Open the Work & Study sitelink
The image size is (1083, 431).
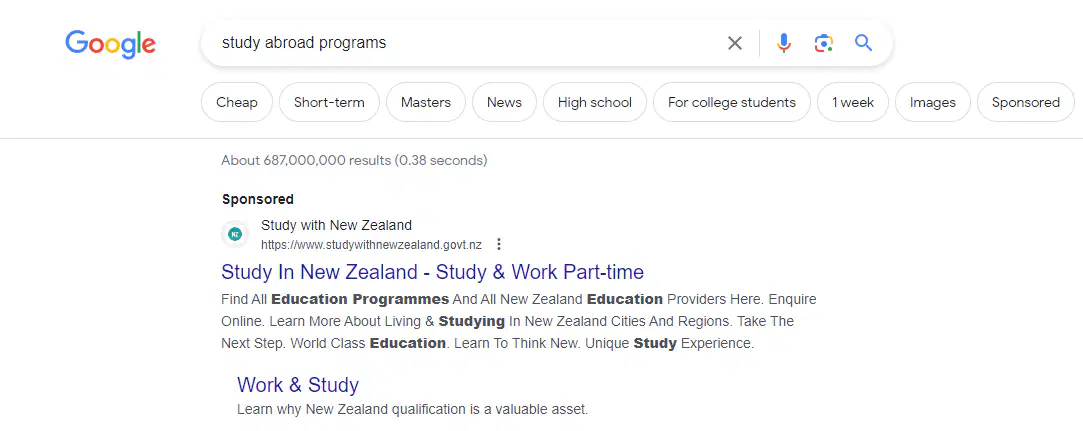[298, 385]
